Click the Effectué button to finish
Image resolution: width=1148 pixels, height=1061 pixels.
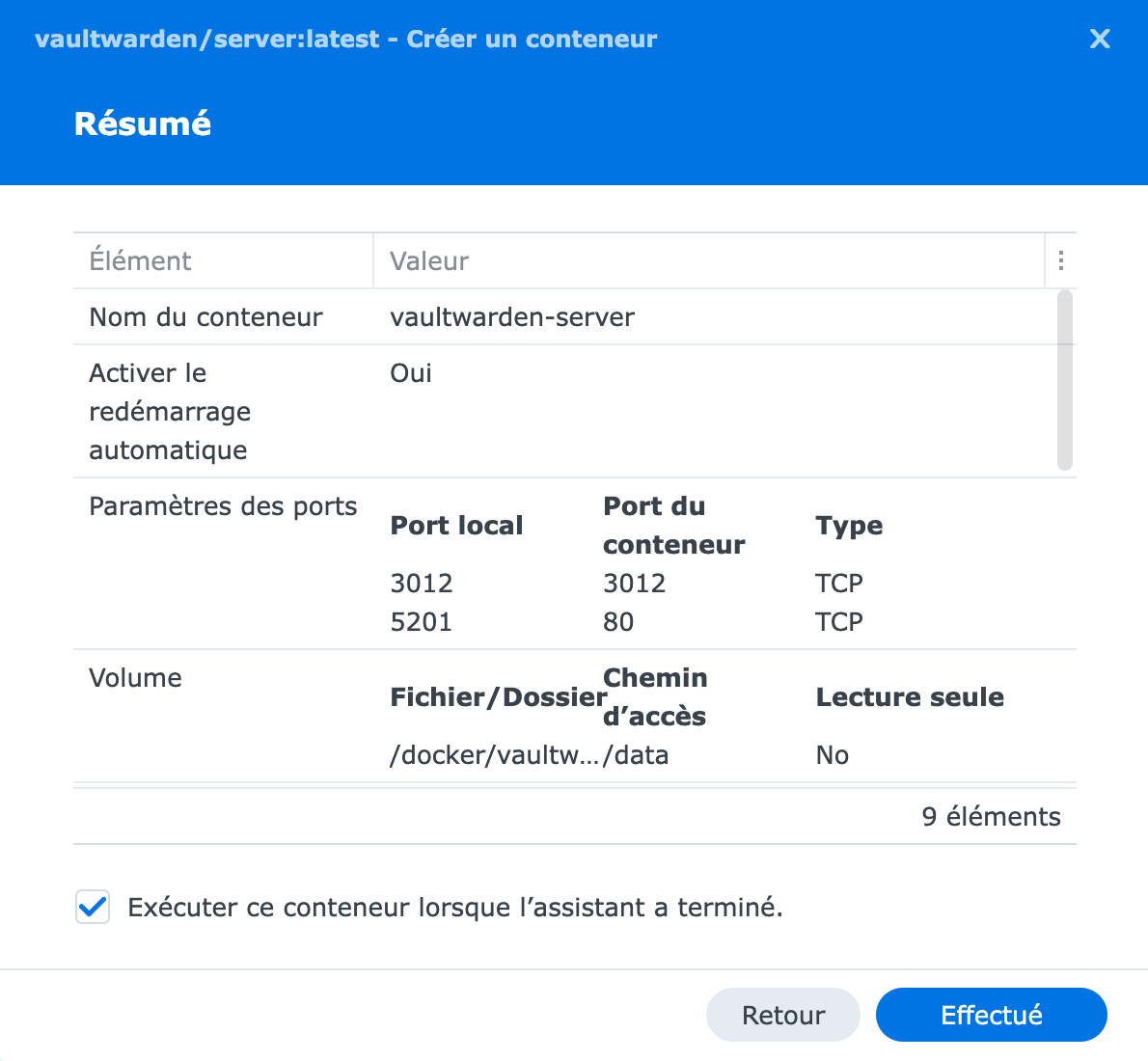(991, 1015)
